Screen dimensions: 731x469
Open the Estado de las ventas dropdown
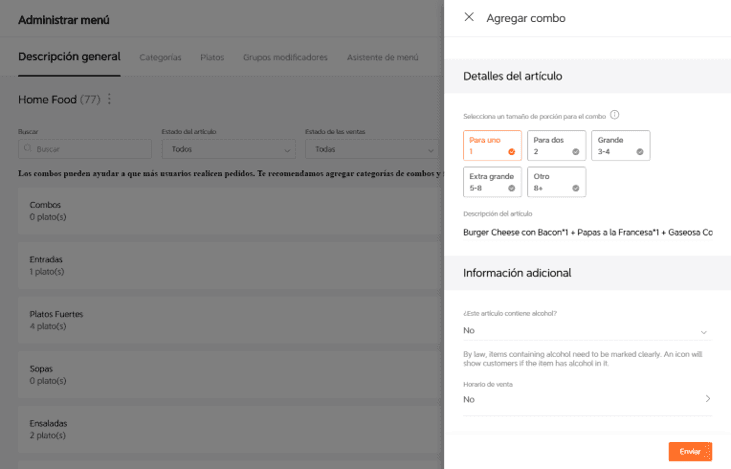372,149
